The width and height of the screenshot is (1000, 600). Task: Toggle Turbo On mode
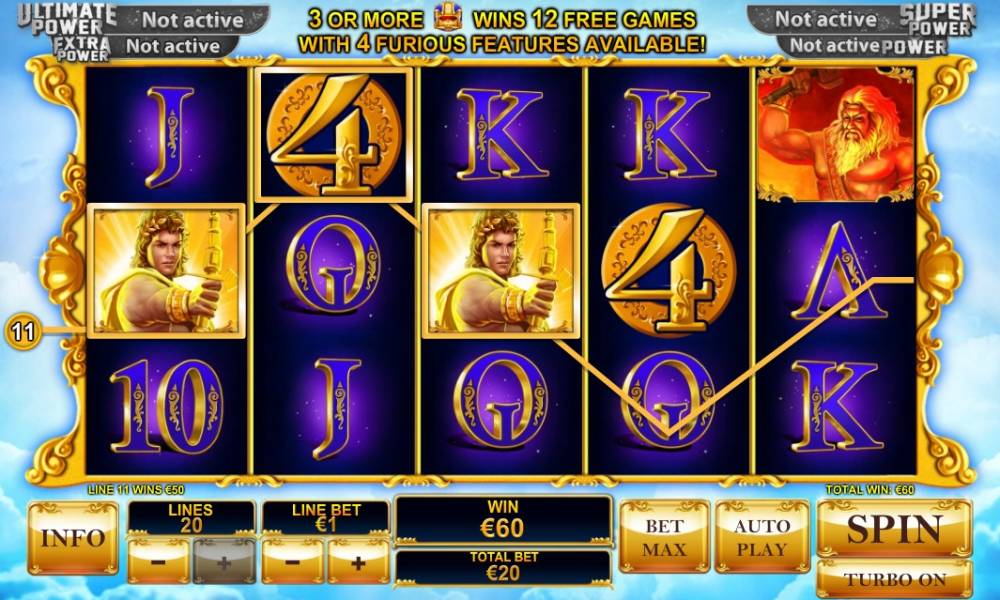pyautogui.click(x=894, y=579)
